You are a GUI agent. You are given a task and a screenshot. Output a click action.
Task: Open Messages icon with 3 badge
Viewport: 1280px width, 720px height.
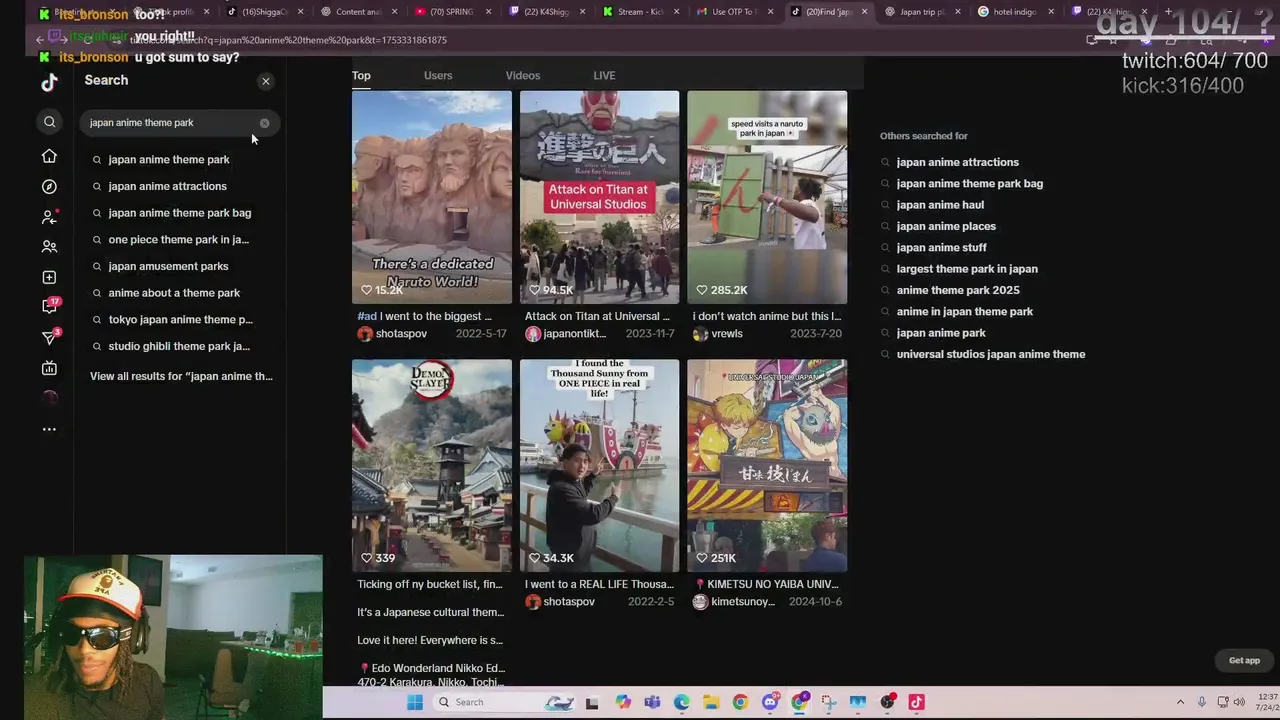coord(50,337)
